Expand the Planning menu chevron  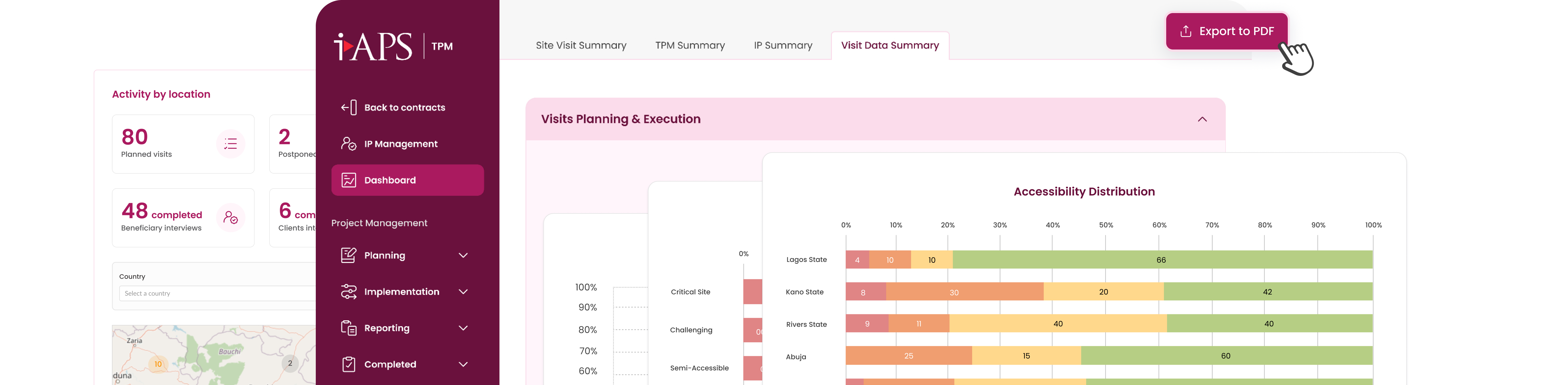463,256
